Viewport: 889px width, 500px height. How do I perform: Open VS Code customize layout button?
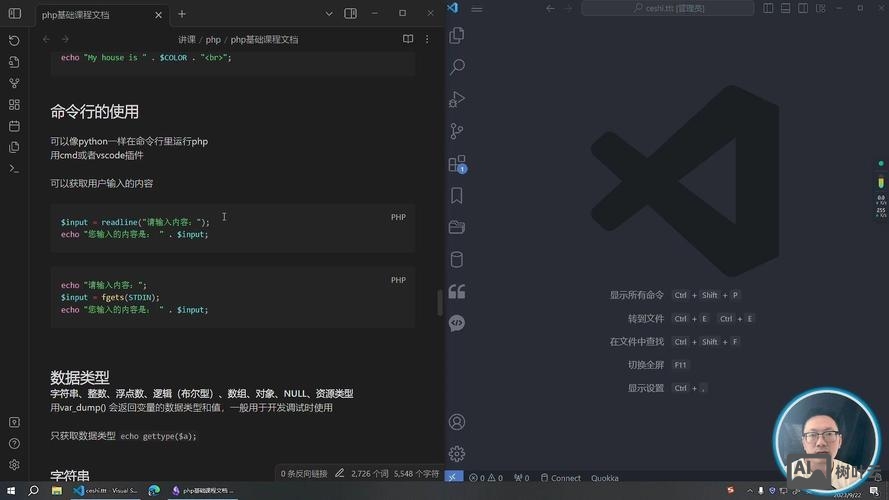click(x=821, y=8)
